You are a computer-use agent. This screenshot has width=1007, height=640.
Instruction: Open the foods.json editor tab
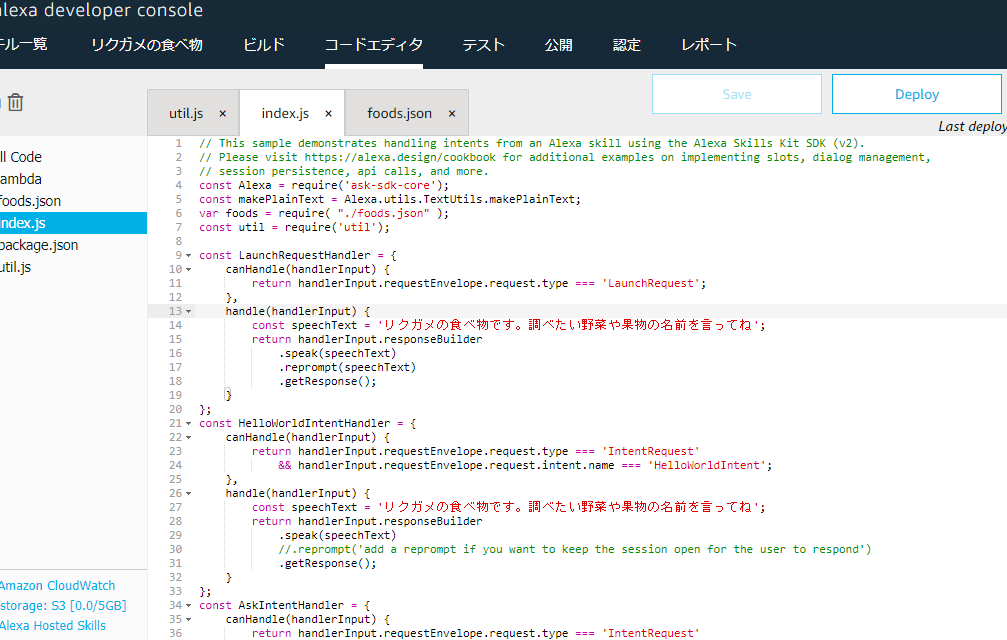pyautogui.click(x=399, y=114)
